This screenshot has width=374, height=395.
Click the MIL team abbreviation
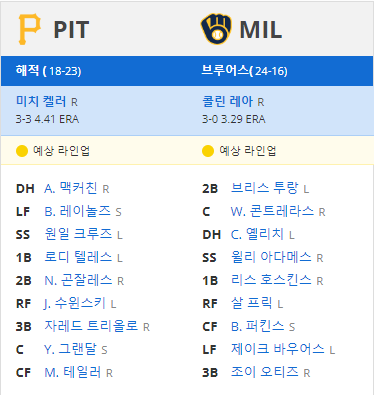click(x=261, y=30)
